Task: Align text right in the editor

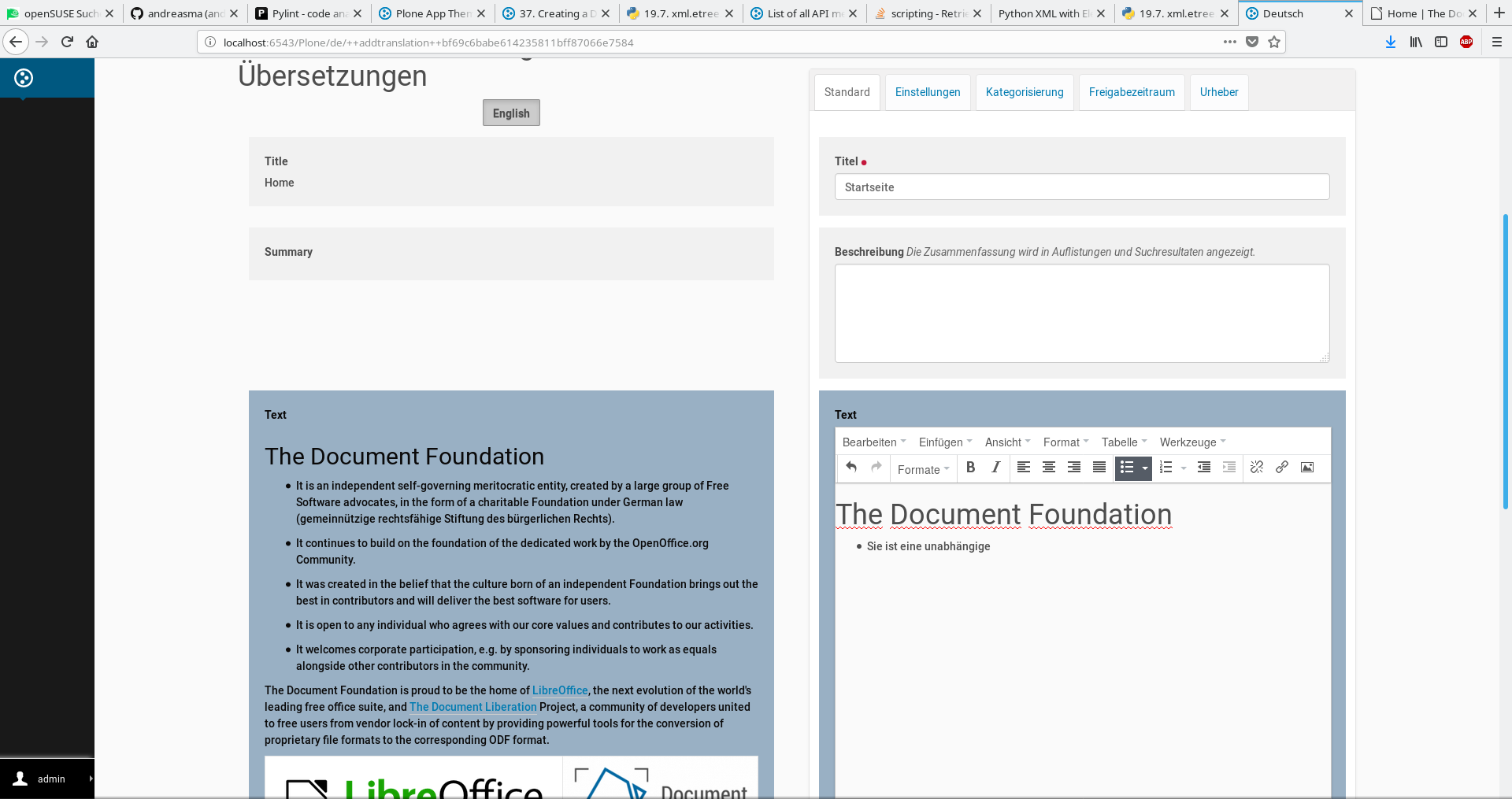Action: (x=1074, y=468)
